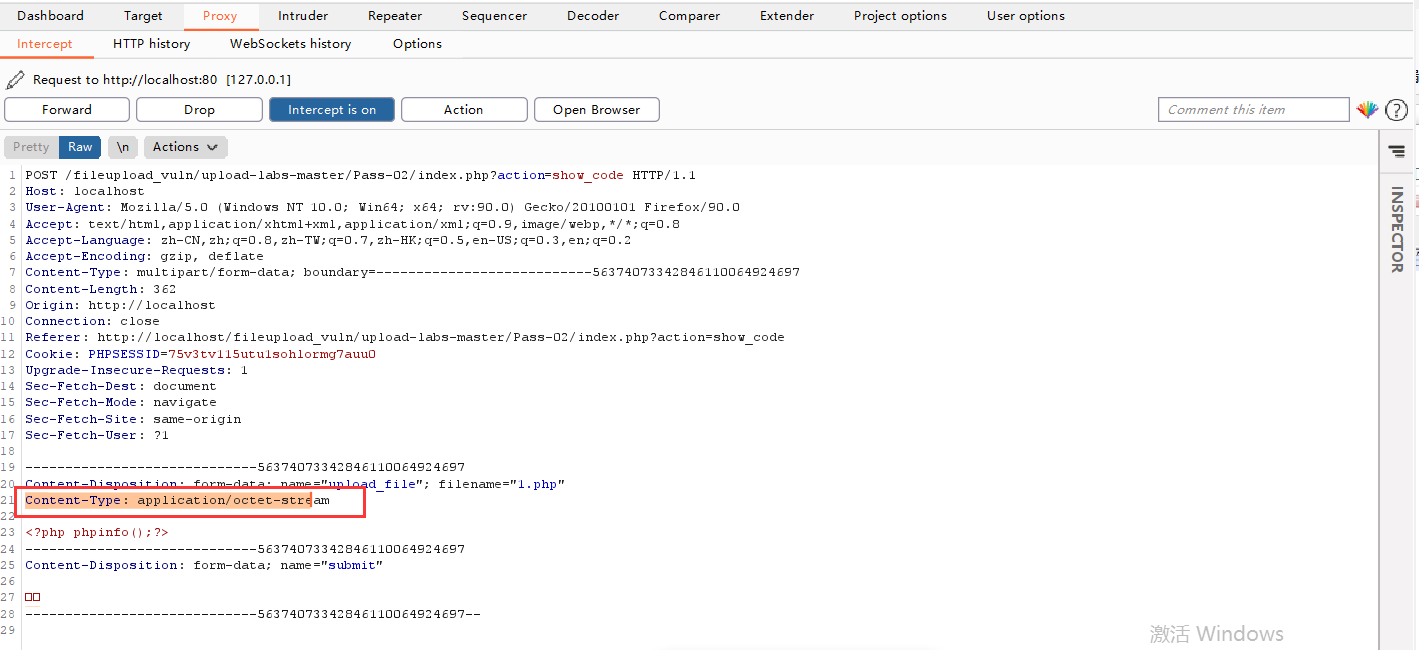Screen dimensions: 1419x650
Task: Toggle the \n non-printable characters button
Action: [123, 147]
